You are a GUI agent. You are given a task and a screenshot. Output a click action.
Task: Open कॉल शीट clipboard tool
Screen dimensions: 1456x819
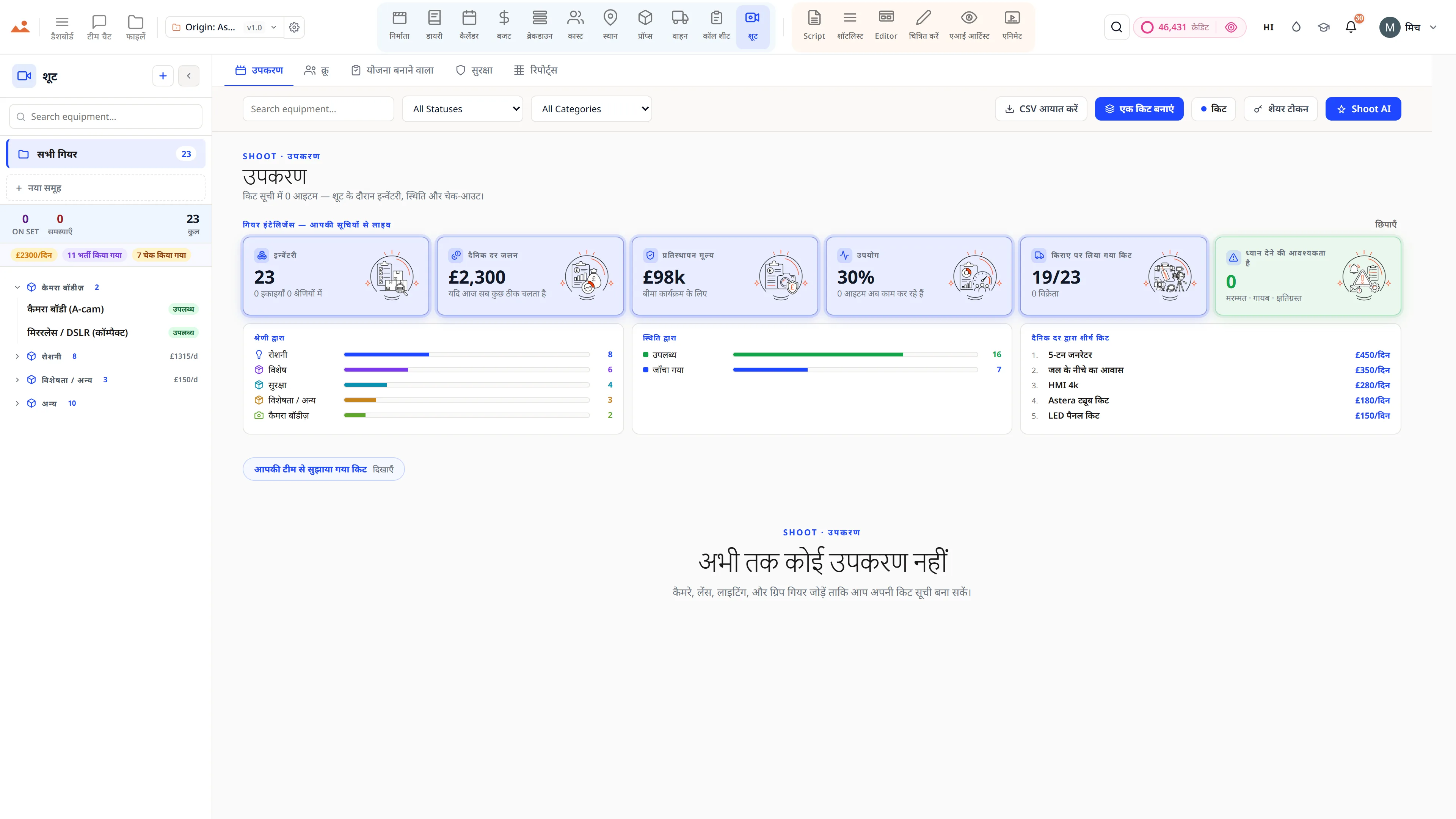pos(717,27)
